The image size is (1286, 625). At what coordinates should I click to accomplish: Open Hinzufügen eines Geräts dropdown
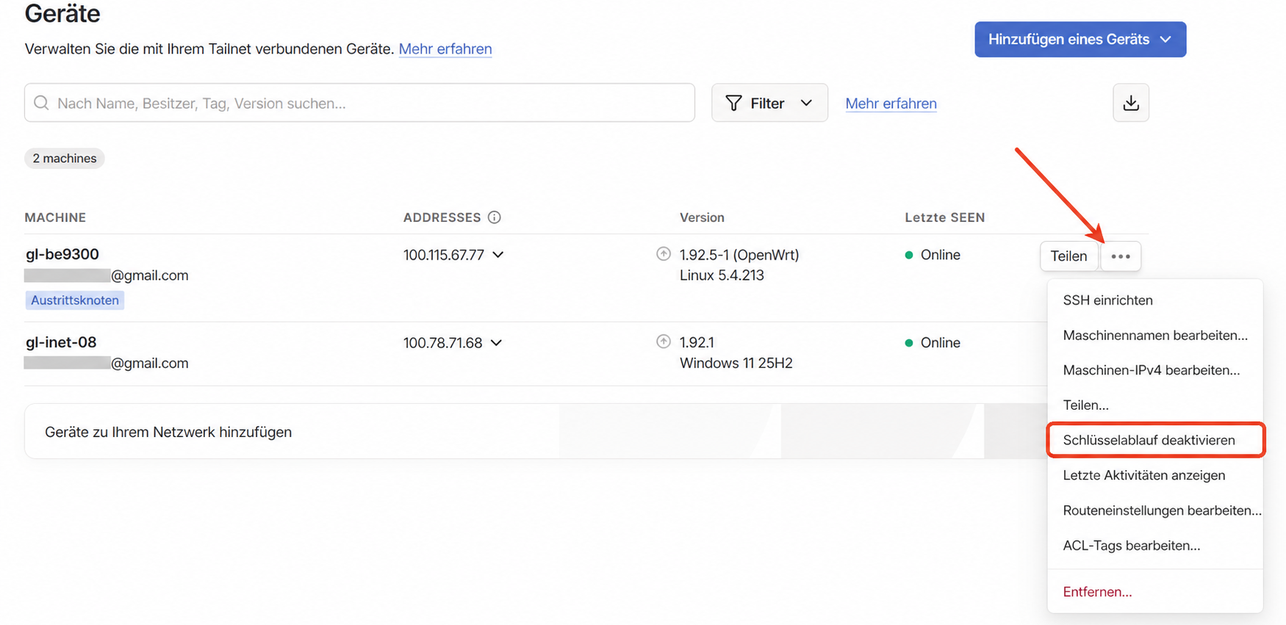pyautogui.click(x=1080, y=40)
